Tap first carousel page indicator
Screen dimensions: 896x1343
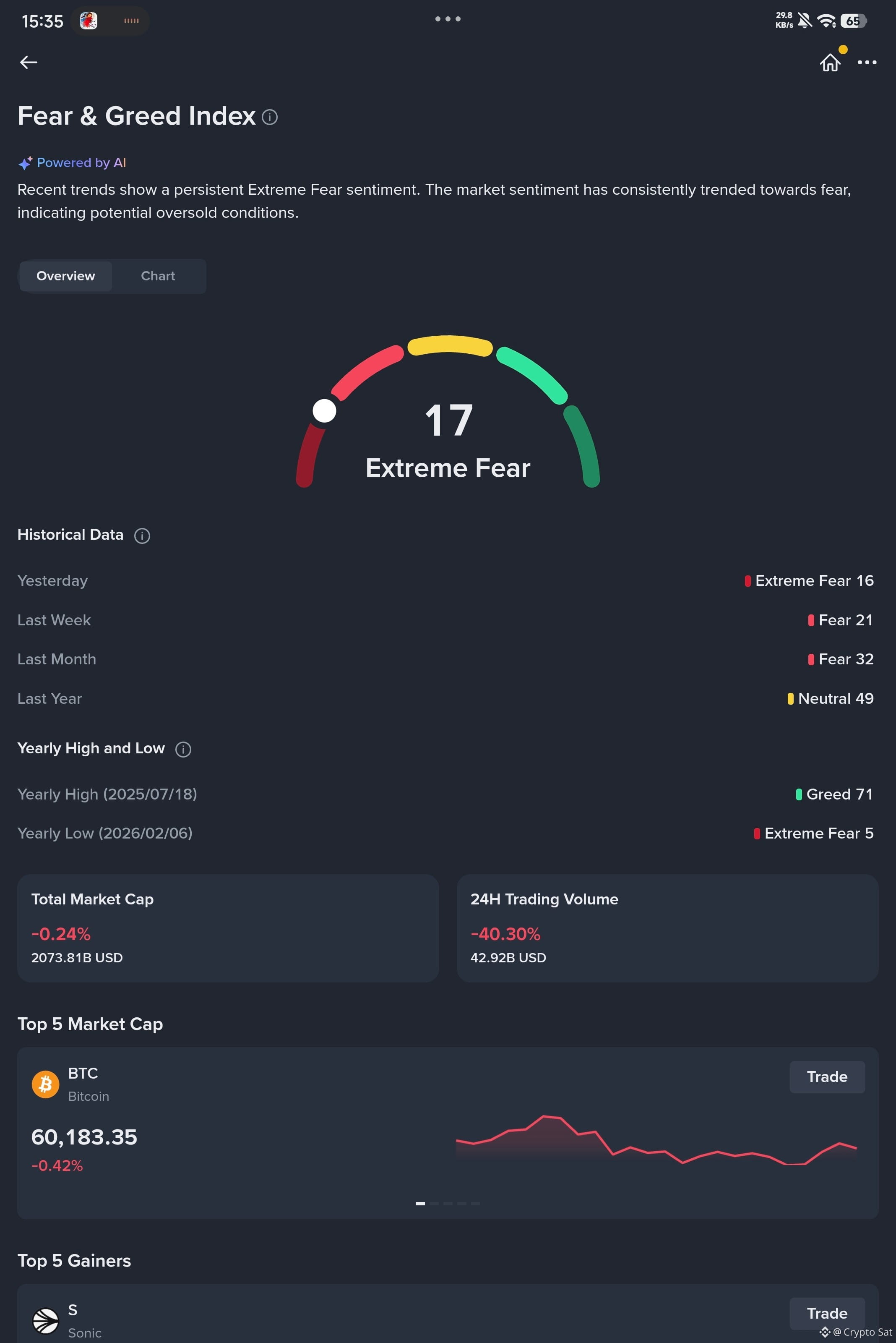(420, 1204)
